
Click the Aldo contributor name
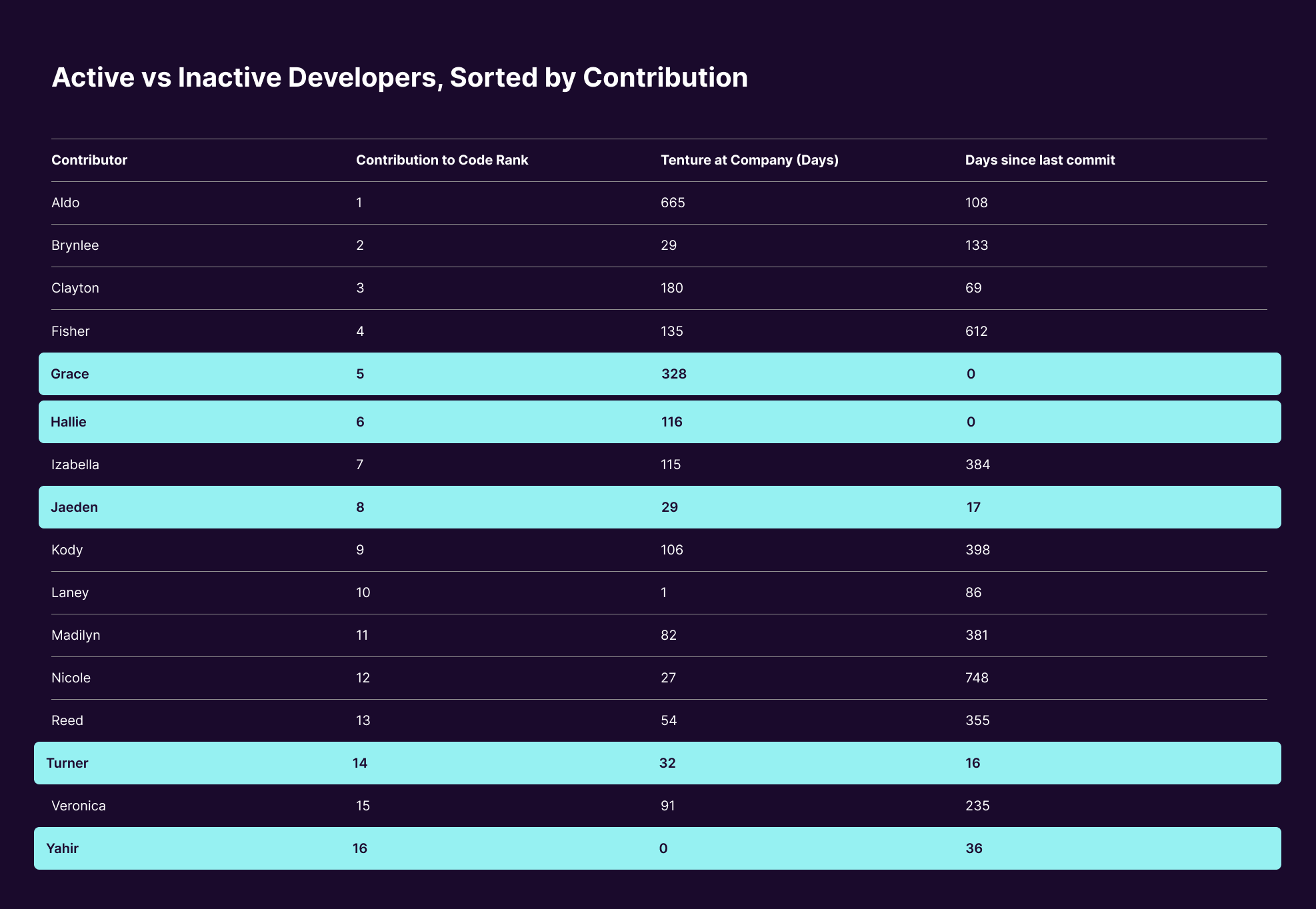pos(65,203)
